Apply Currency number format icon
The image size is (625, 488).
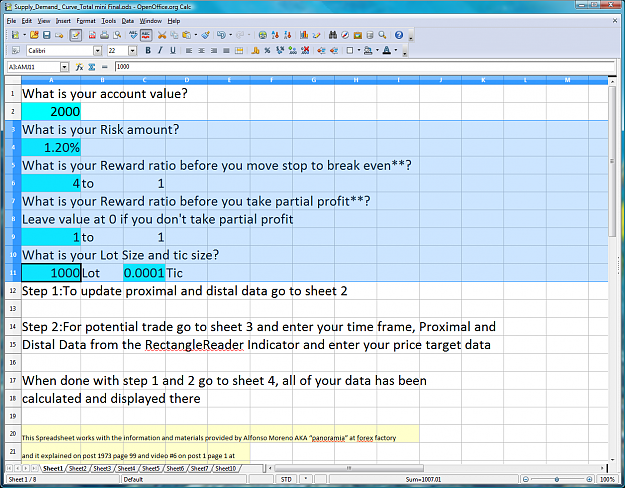coord(255,51)
